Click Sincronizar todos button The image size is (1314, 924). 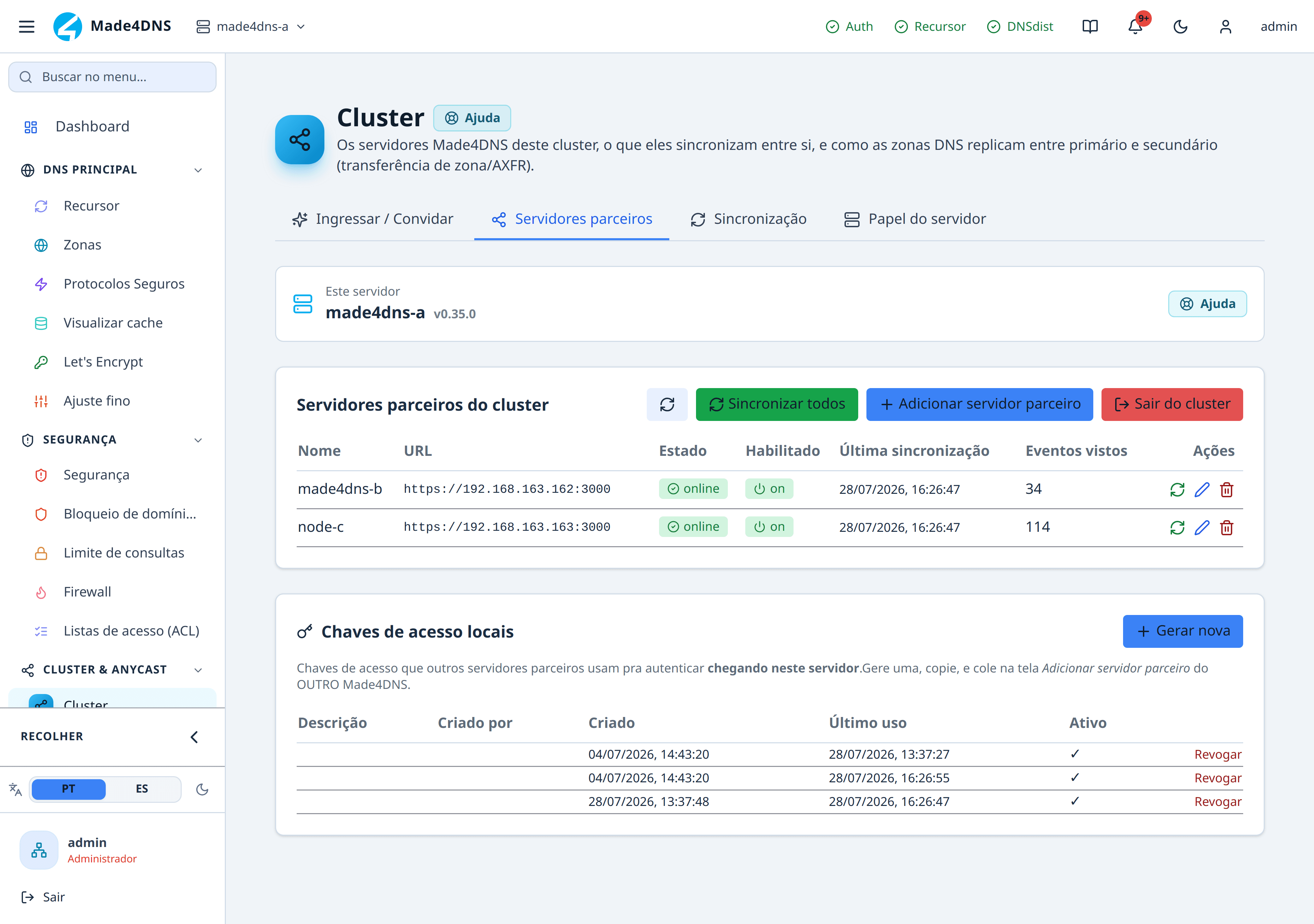pyautogui.click(x=777, y=404)
